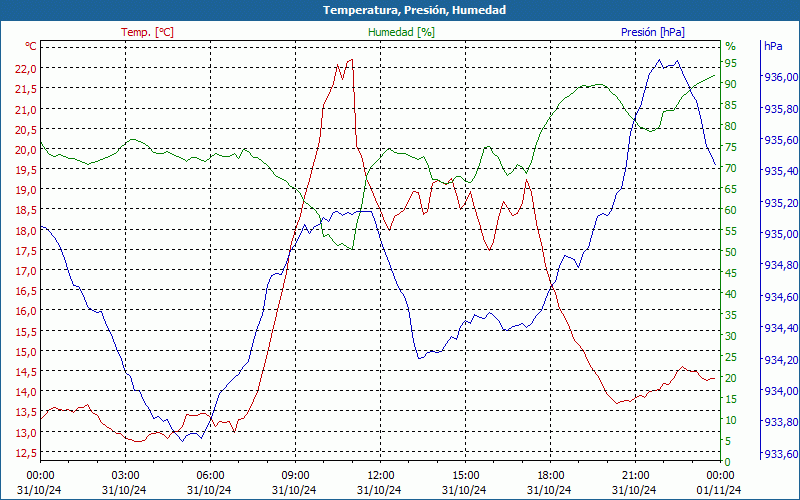The height and width of the screenshot is (500, 800).
Task: Click the "22,0" temperature axis value
Action: pos(25,69)
